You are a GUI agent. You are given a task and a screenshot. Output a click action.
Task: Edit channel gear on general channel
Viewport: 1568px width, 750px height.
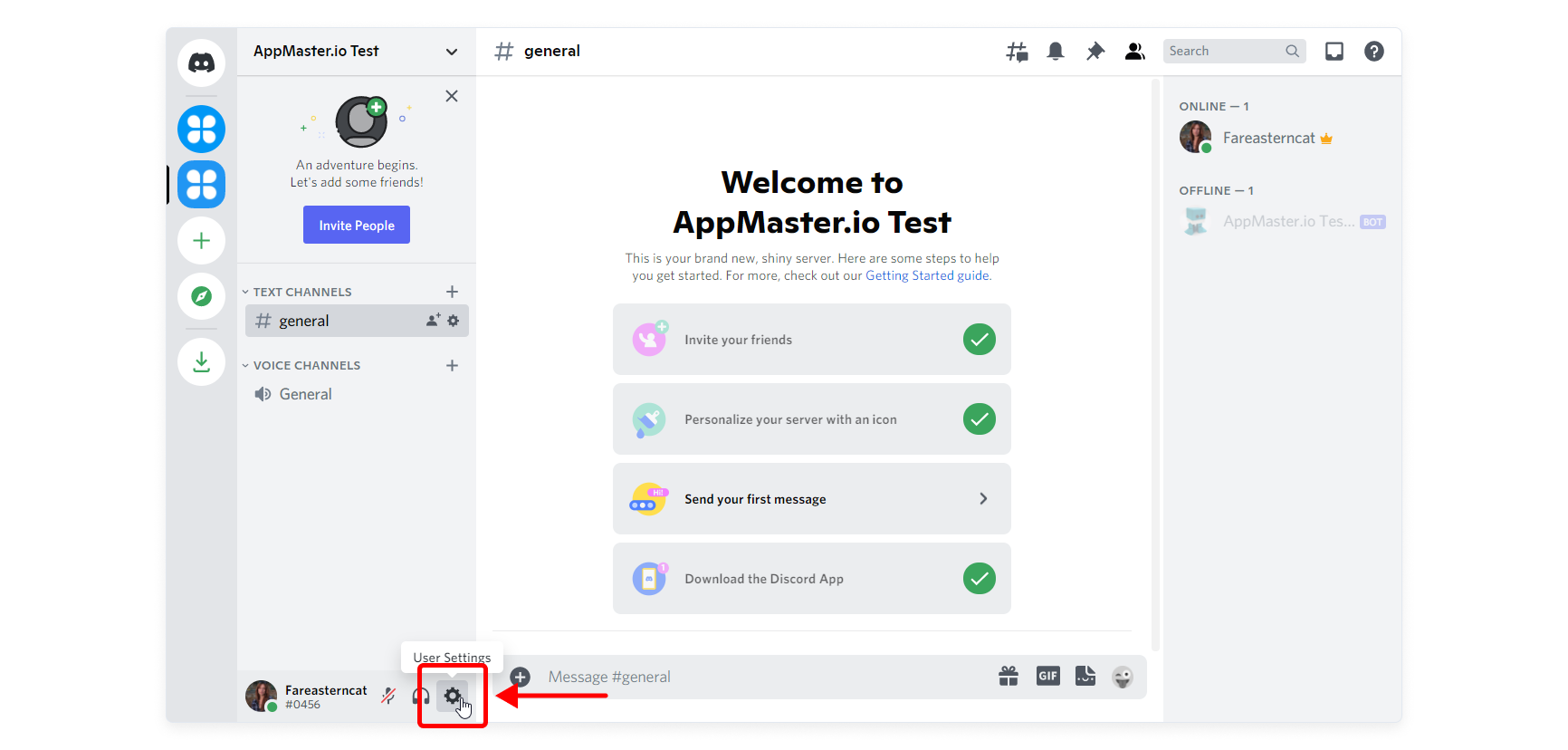454,321
